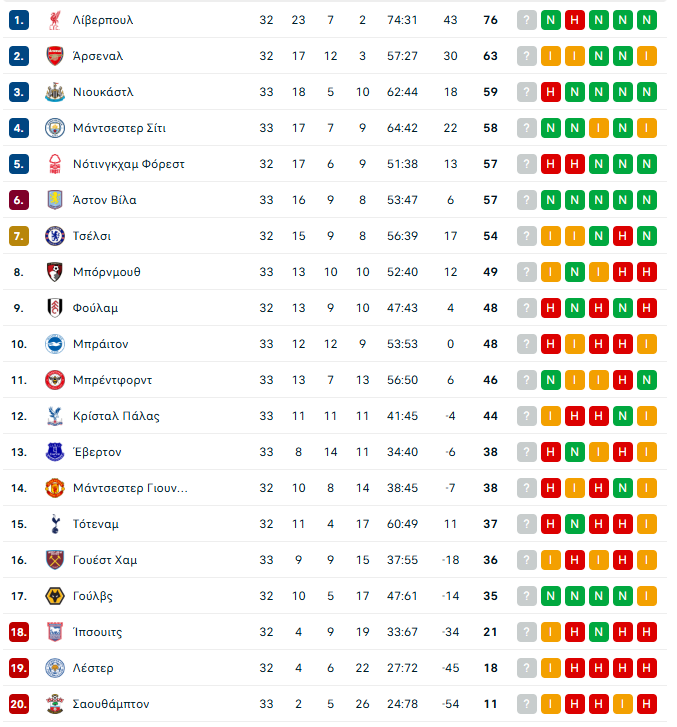Click the Everton club crest

point(55,452)
